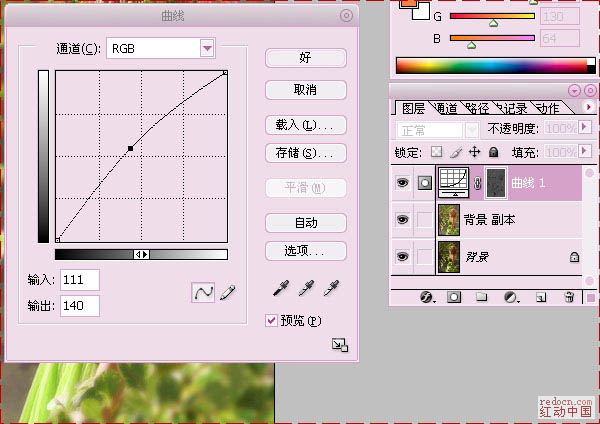Select the layer mask thumbnail of 曲线 1
600x424 pixels.
pyautogui.click(x=496, y=183)
